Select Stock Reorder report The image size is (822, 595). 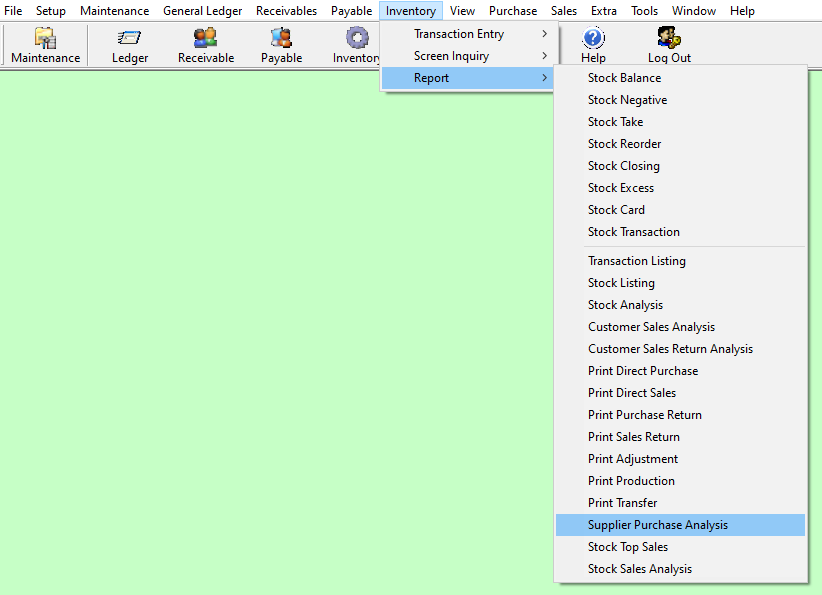pos(680,144)
